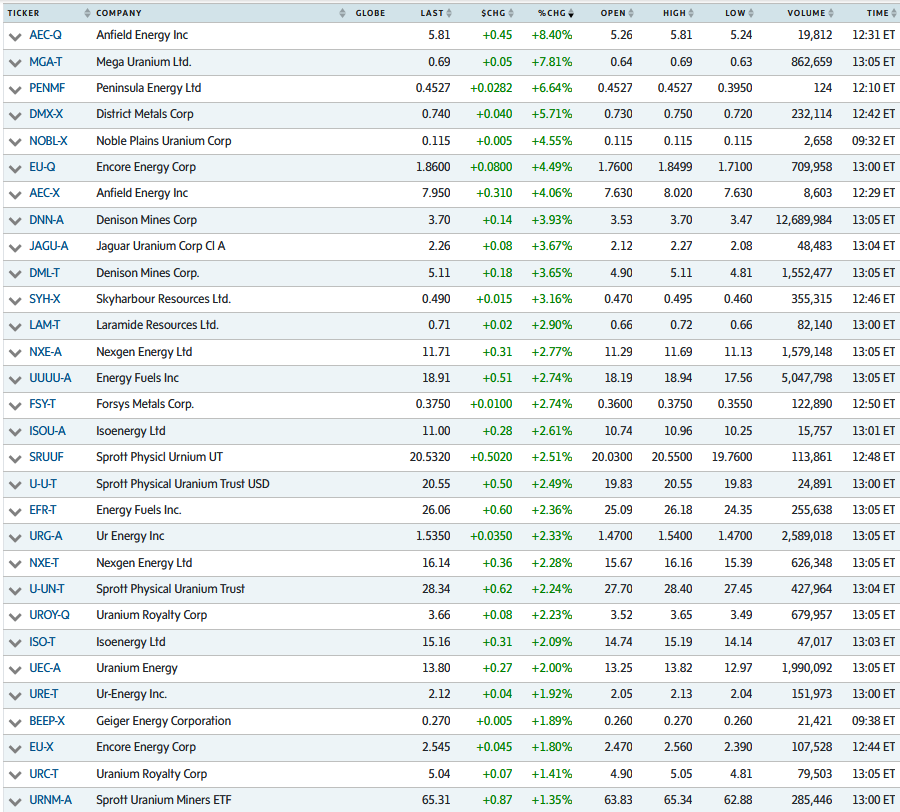Sort by High column arrows

[691, 13]
